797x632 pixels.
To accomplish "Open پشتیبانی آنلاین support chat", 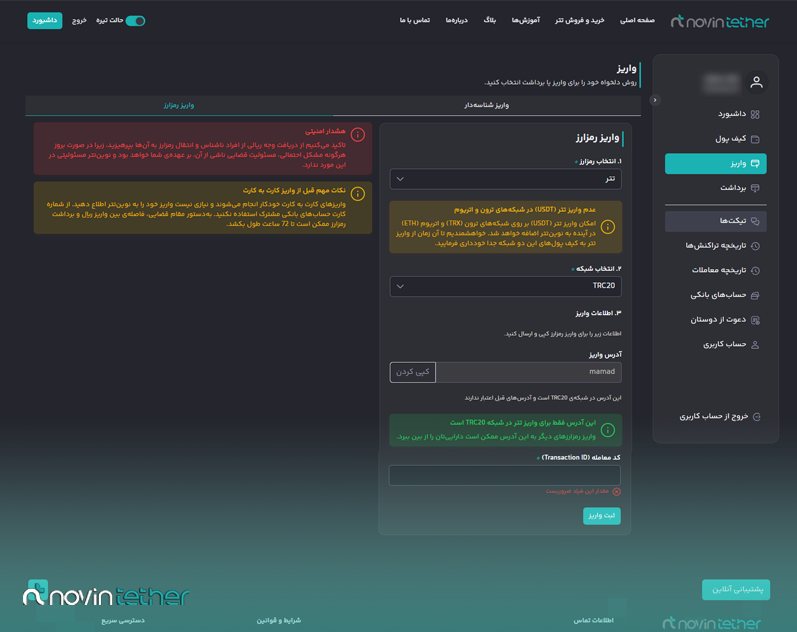I will coord(736,590).
